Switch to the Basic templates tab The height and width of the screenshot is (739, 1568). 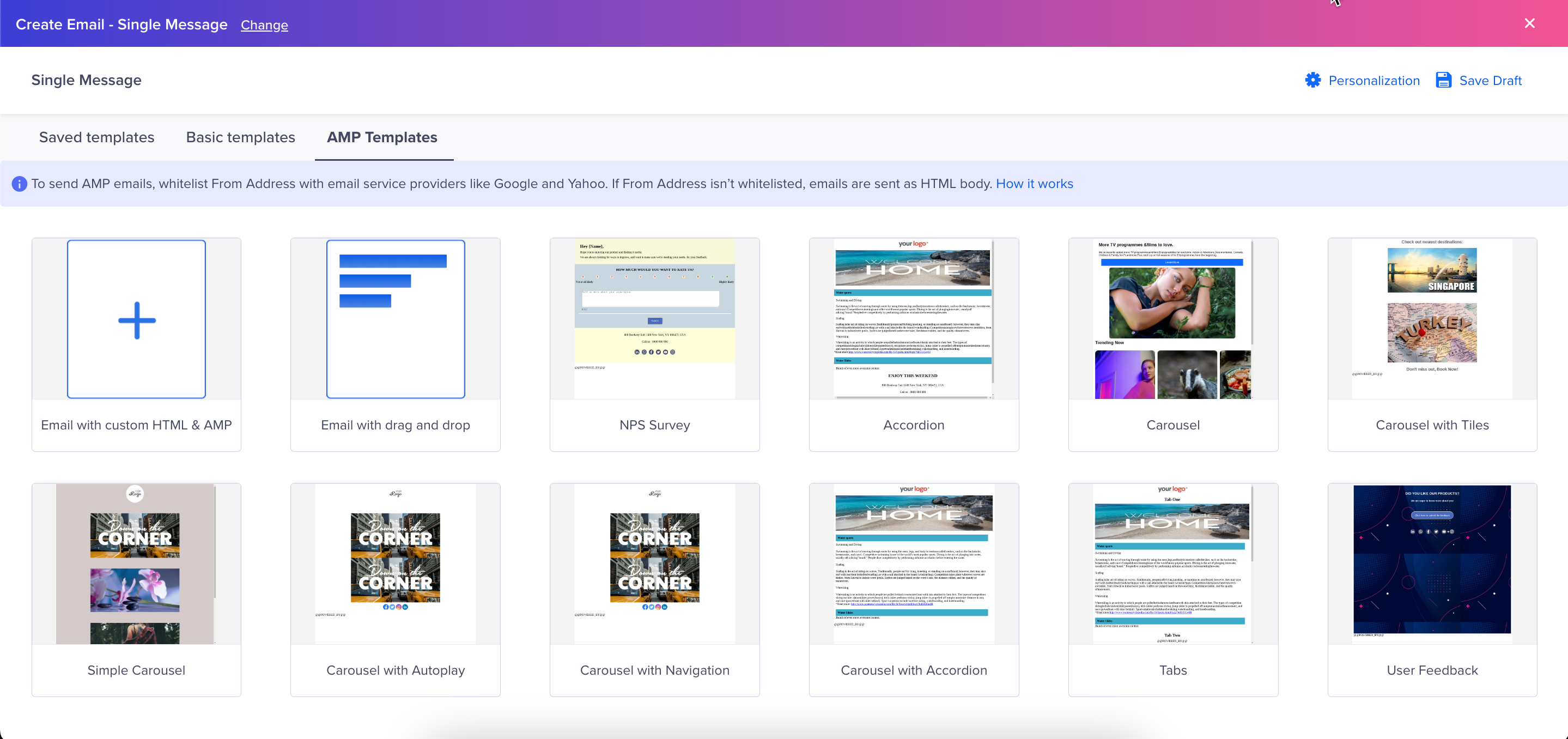tap(241, 137)
